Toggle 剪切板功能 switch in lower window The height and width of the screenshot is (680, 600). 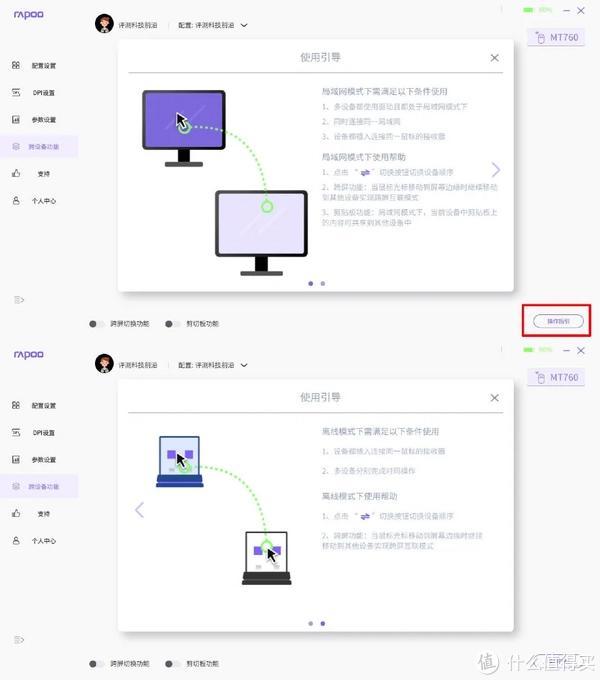coord(173,664)
